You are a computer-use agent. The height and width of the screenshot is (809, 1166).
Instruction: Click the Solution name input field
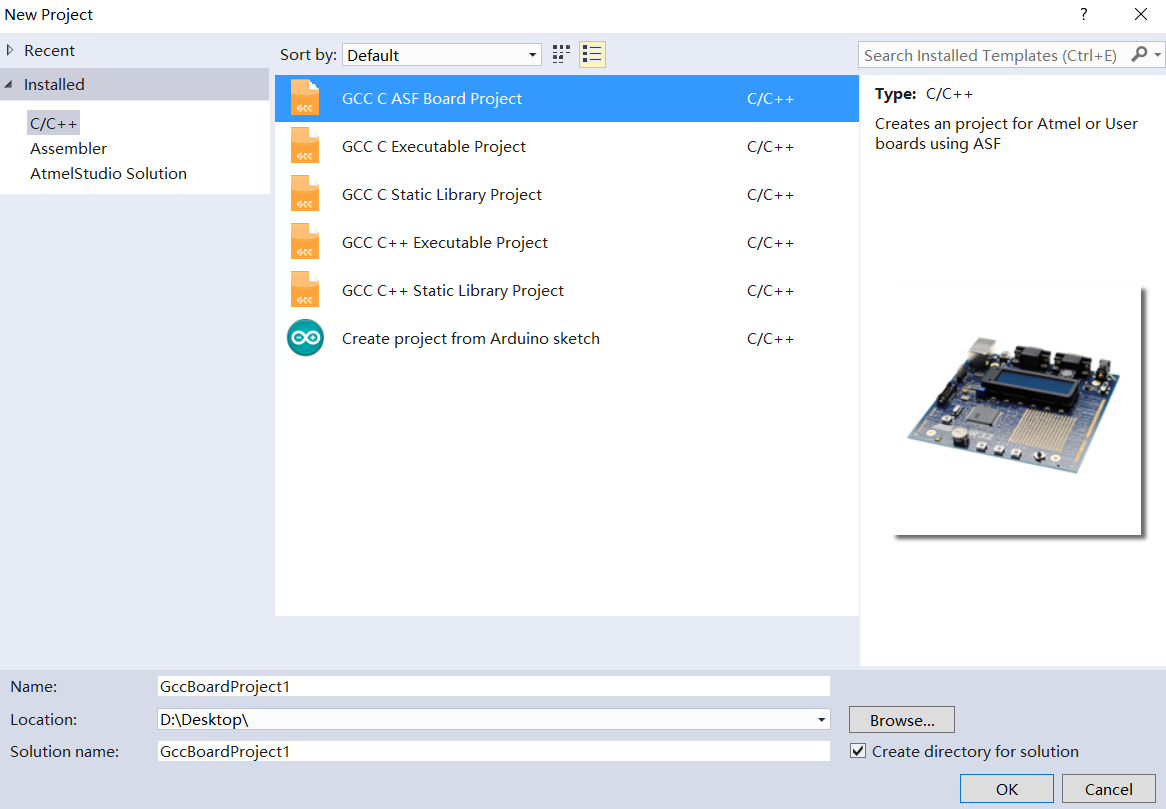tap(494, 751)
